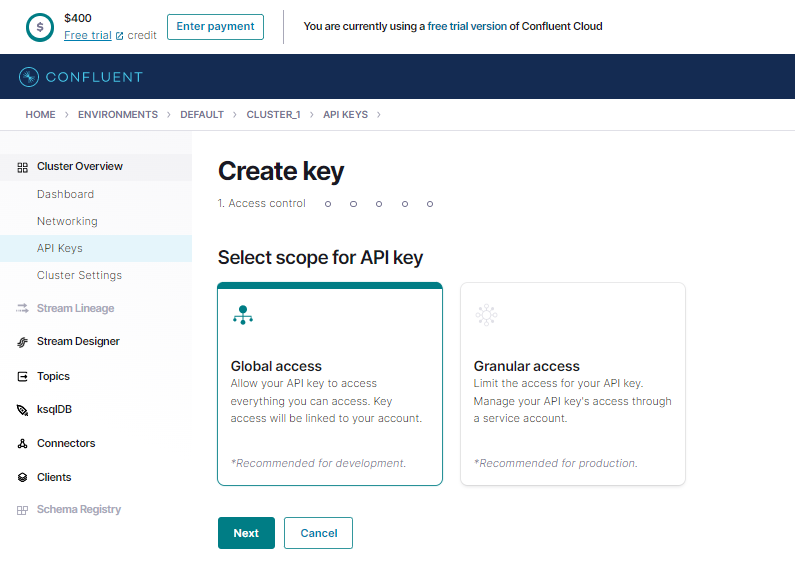The image size is (795, 566).
Task: Click the Cluster Overview grid icon
Action: (22, 167)
